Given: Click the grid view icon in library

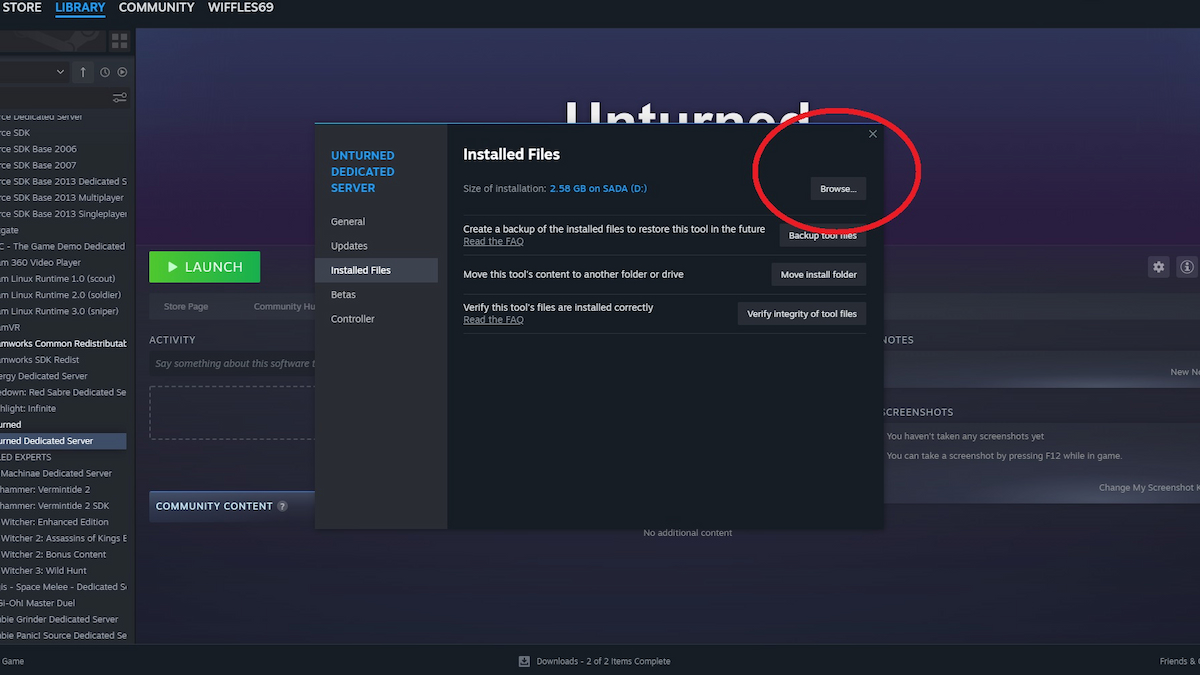Looking at the screenshot, I should pos(120,41).
